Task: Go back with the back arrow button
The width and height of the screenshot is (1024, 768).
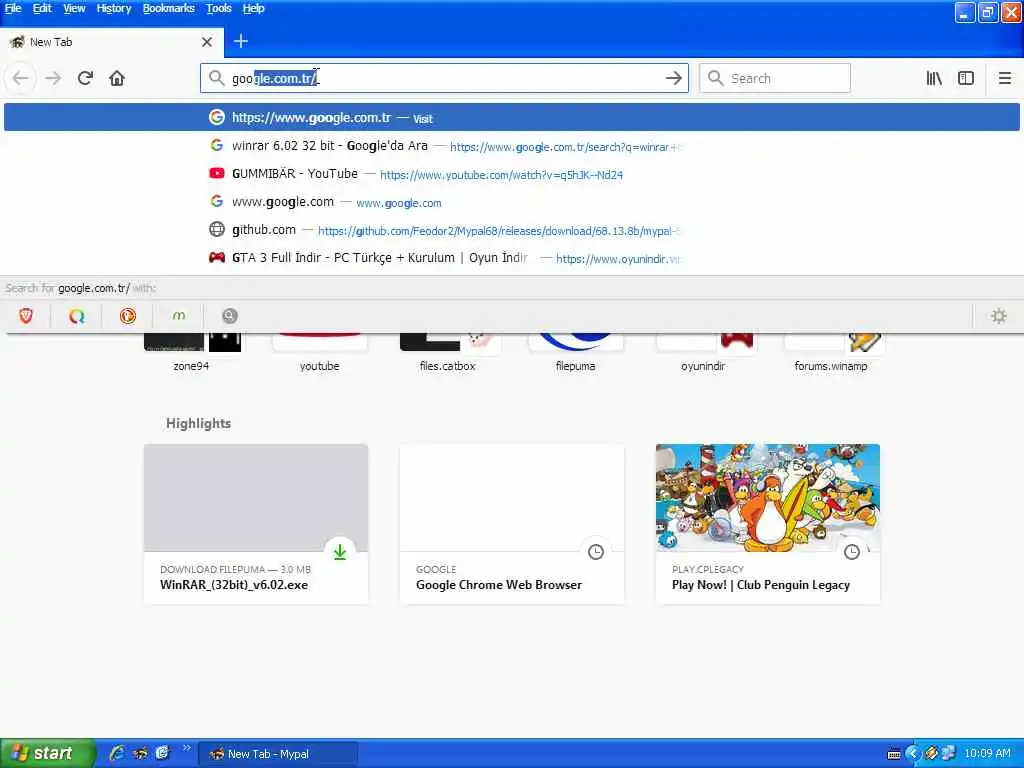Action: pos(20,78)
